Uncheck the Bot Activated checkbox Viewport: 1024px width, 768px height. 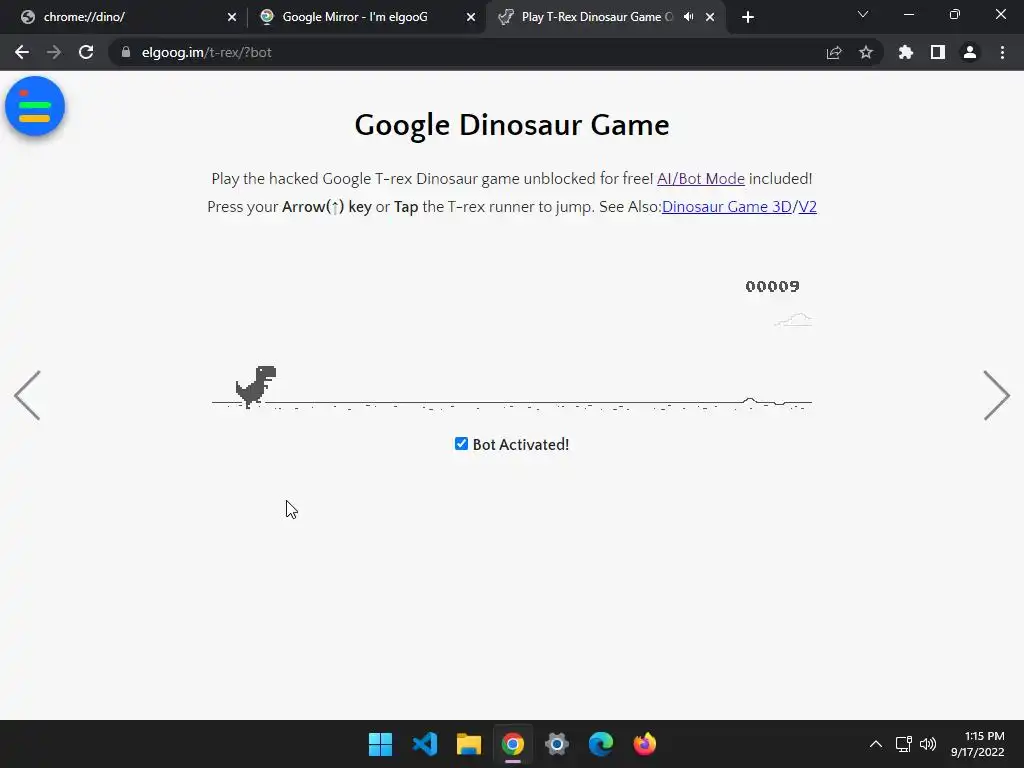click(x=461, y=444)
